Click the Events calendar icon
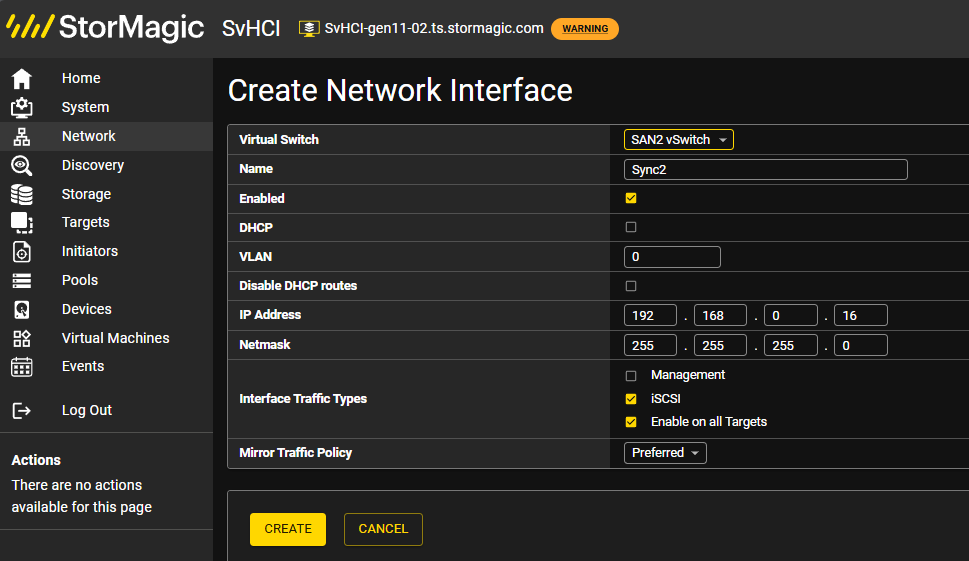Screen dimensions: 969x561 point(22,366)
